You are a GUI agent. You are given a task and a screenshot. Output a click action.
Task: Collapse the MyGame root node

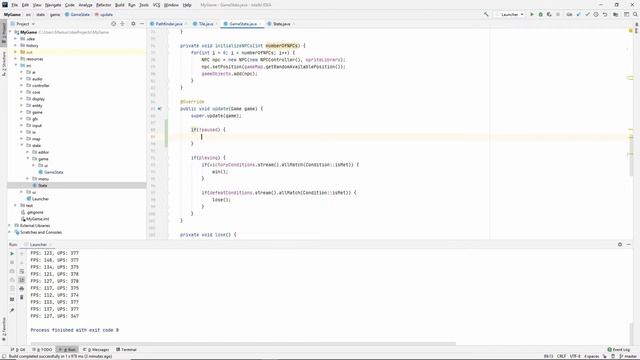click(11, 32)
